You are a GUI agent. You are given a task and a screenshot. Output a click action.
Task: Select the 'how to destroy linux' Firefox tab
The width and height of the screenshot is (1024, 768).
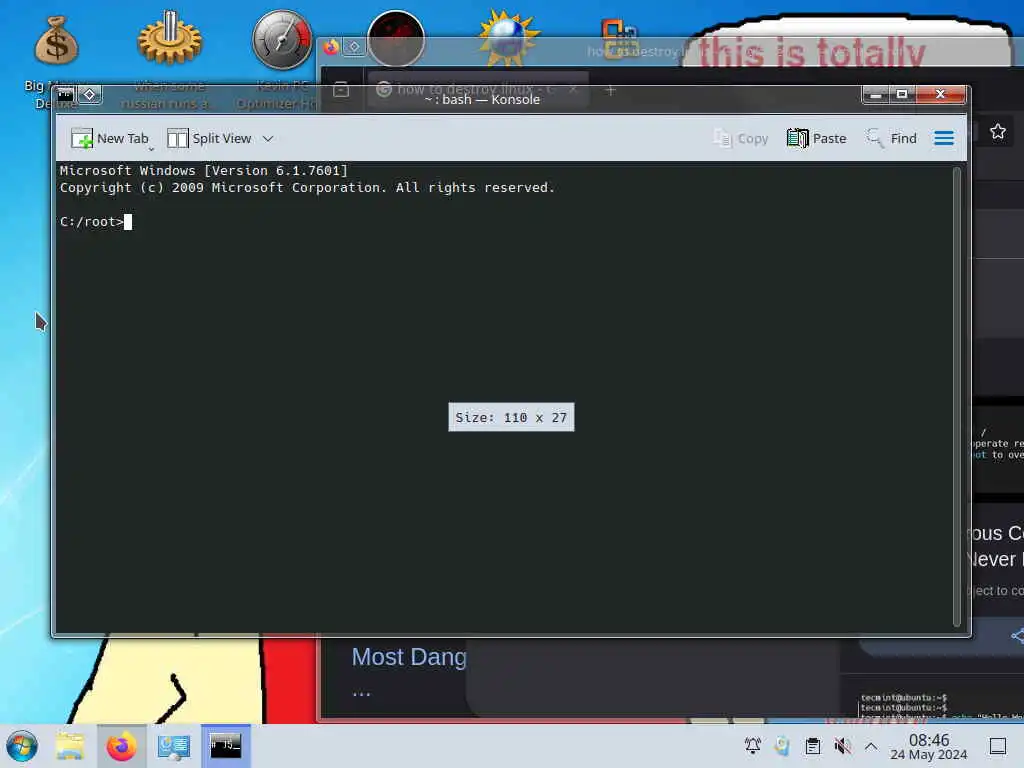click(478, 89)
